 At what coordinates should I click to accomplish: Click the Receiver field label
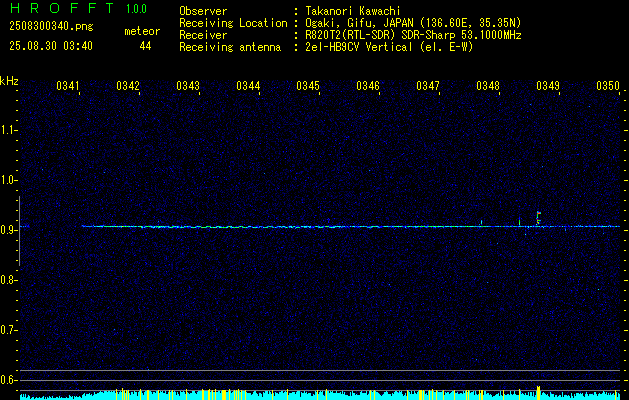(203, 35)
